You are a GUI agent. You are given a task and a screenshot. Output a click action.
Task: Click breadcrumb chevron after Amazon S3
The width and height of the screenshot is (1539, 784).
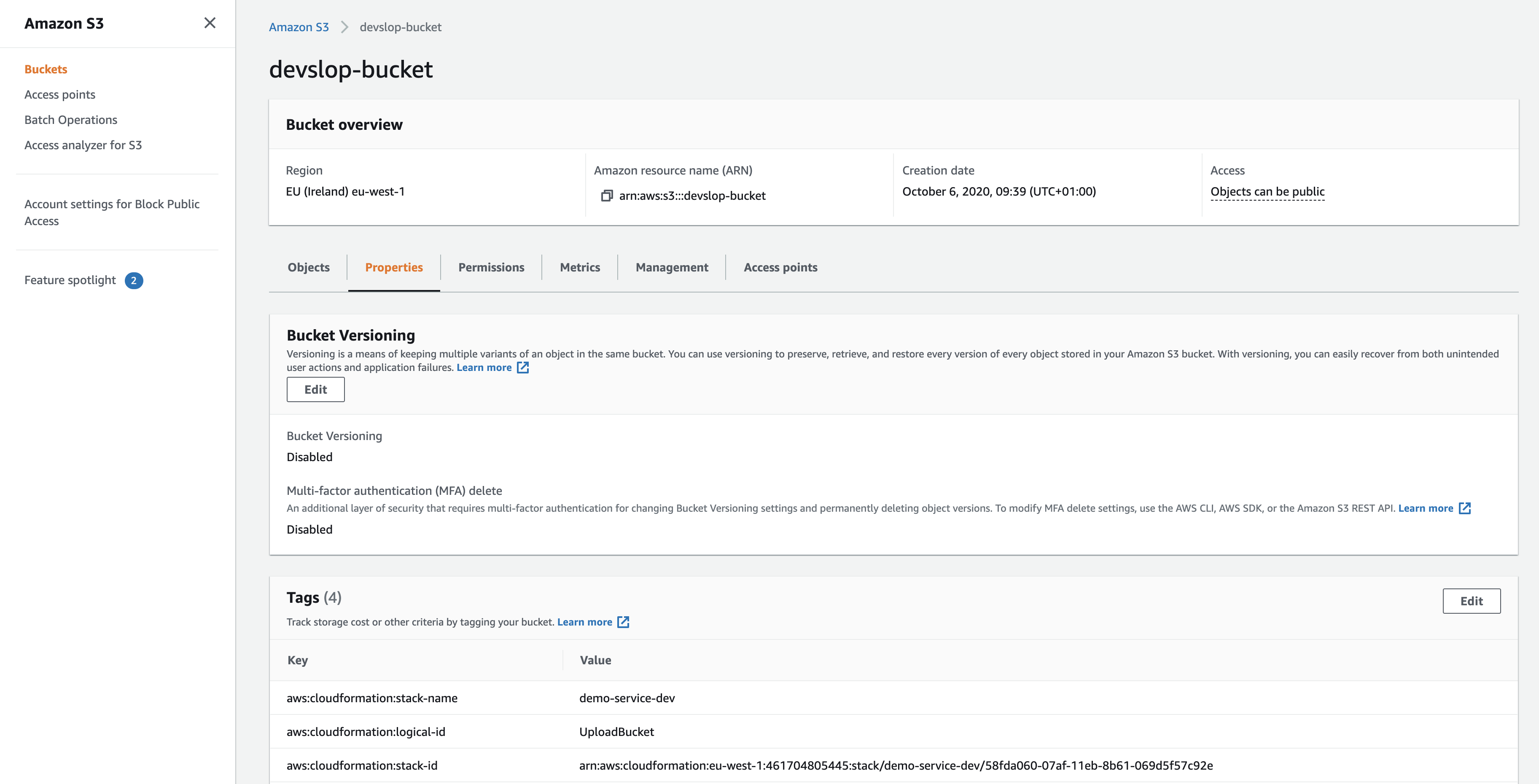coord(344,27)
